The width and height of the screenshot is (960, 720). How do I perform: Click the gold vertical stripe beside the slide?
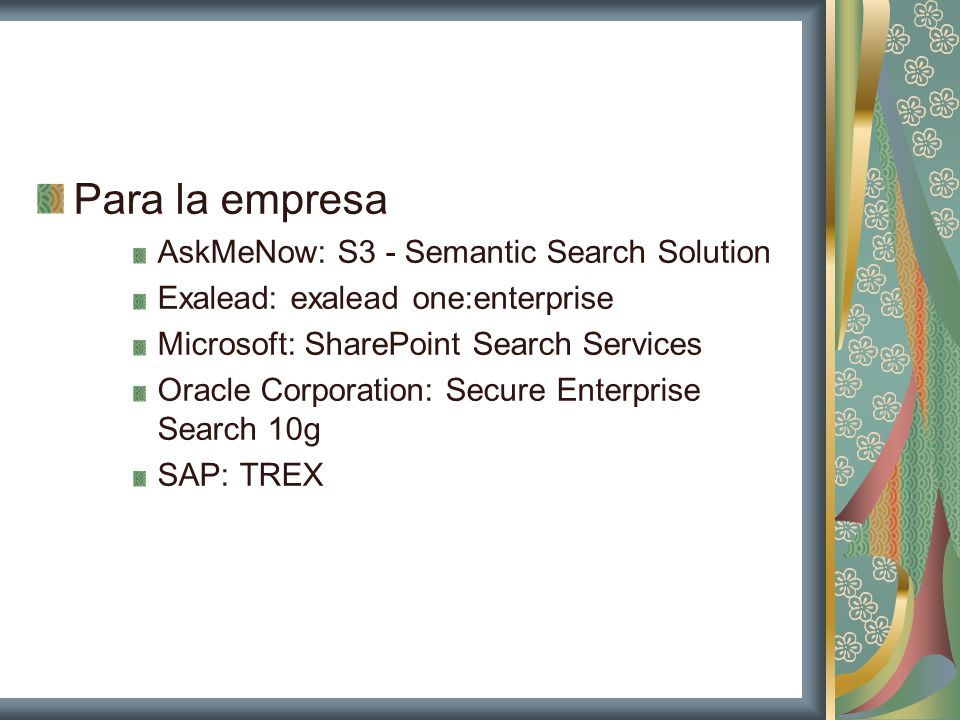pos(830,360)
